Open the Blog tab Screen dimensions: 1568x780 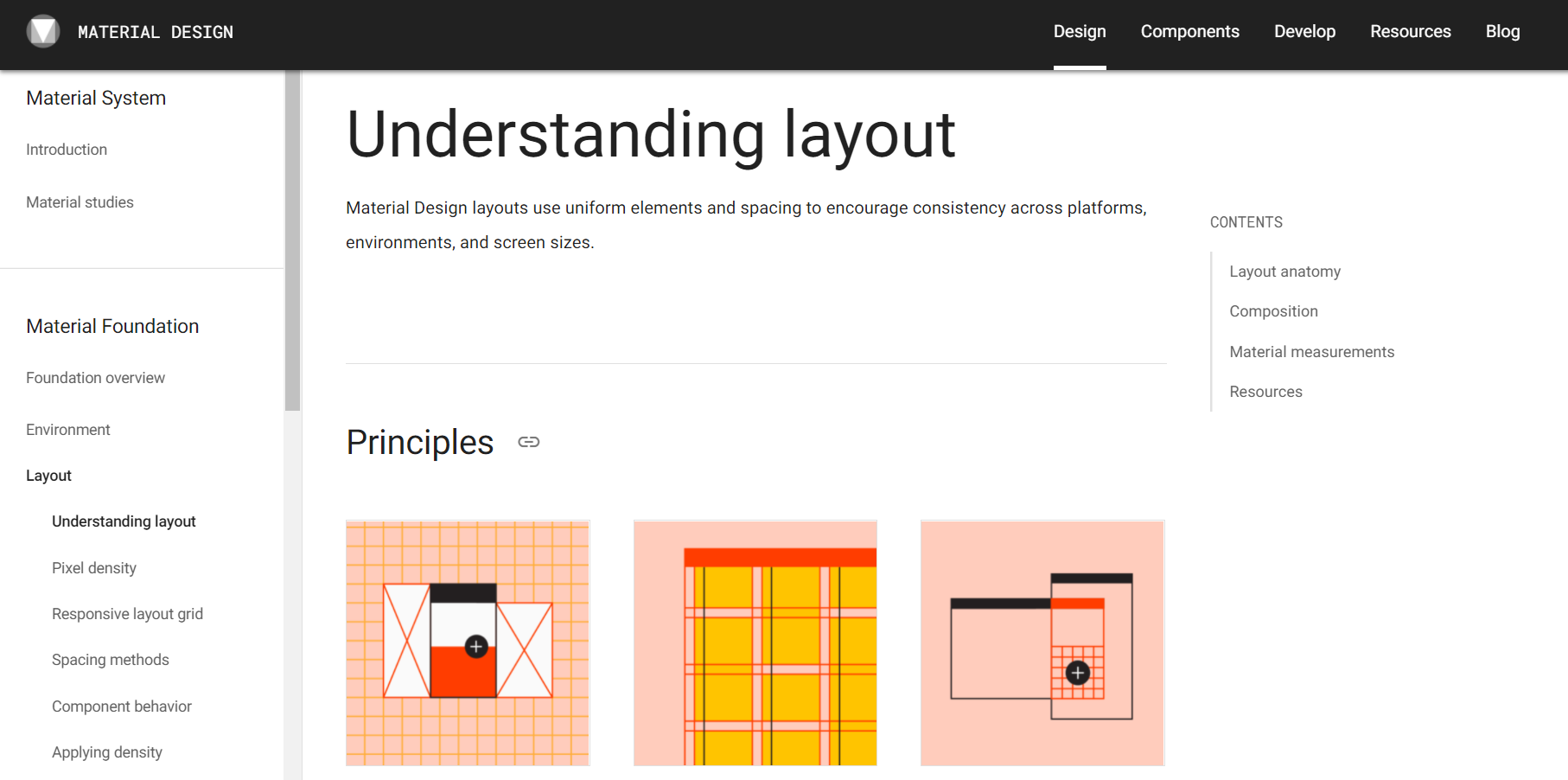click(x=1502, y=31)
